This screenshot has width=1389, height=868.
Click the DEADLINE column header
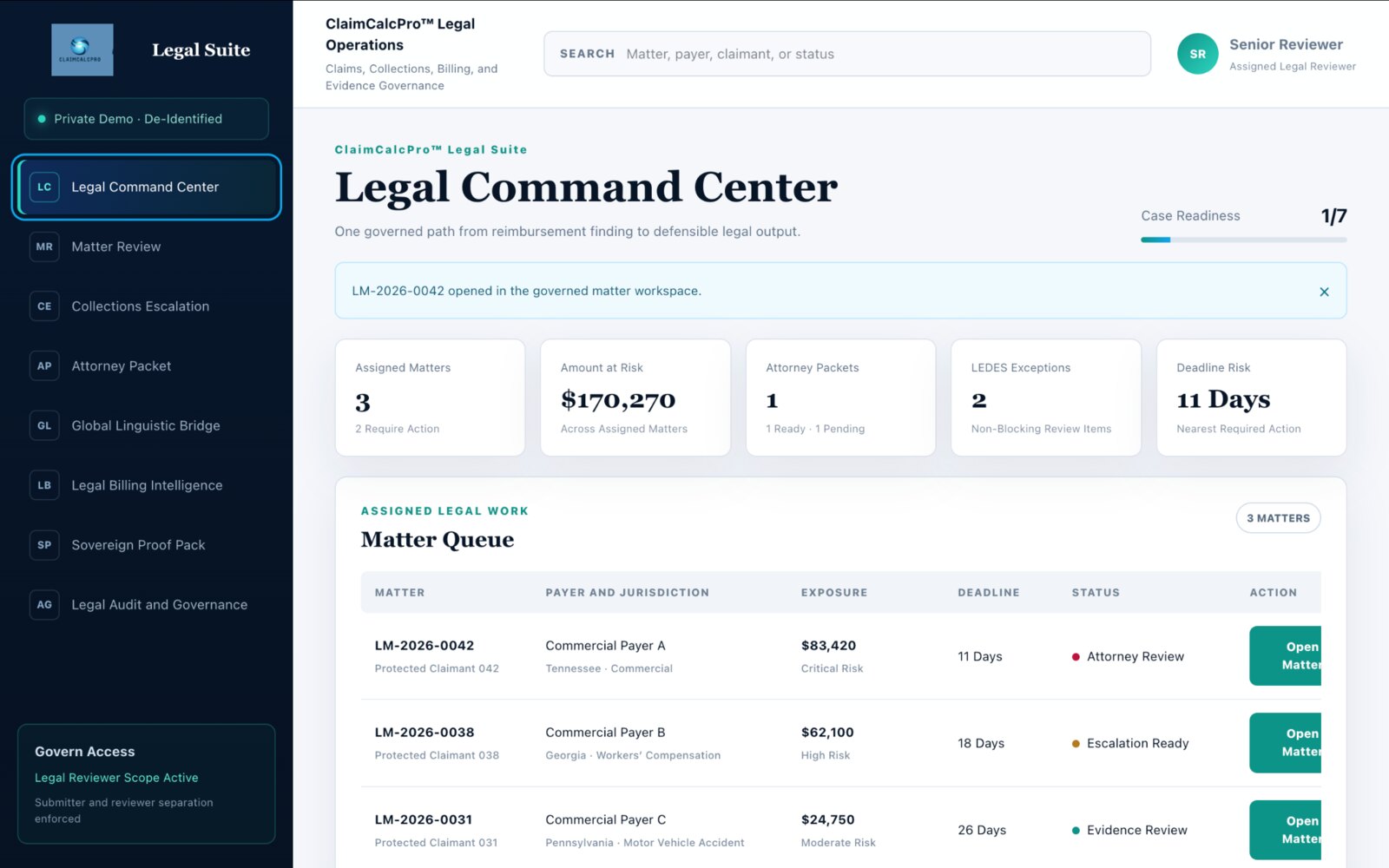coord(989,593)
